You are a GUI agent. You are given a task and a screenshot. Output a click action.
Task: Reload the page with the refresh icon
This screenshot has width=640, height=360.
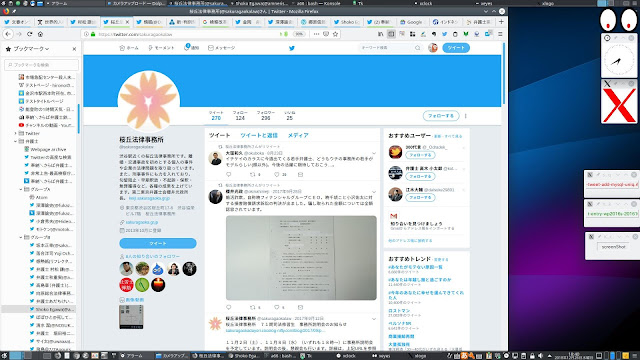(x=29, y=34)
